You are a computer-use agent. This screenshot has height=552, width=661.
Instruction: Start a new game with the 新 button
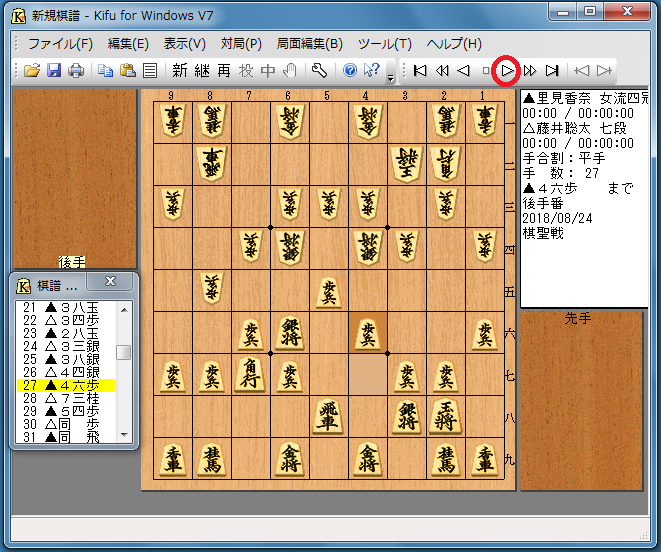click(x=179, y=71)
